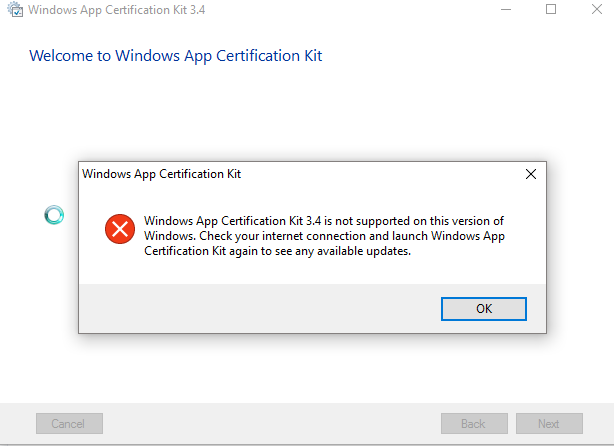Minimize the Certification Kit 3.4 window
The height and width of the screenshot is (446, 614).
click(x=506, y=9)
